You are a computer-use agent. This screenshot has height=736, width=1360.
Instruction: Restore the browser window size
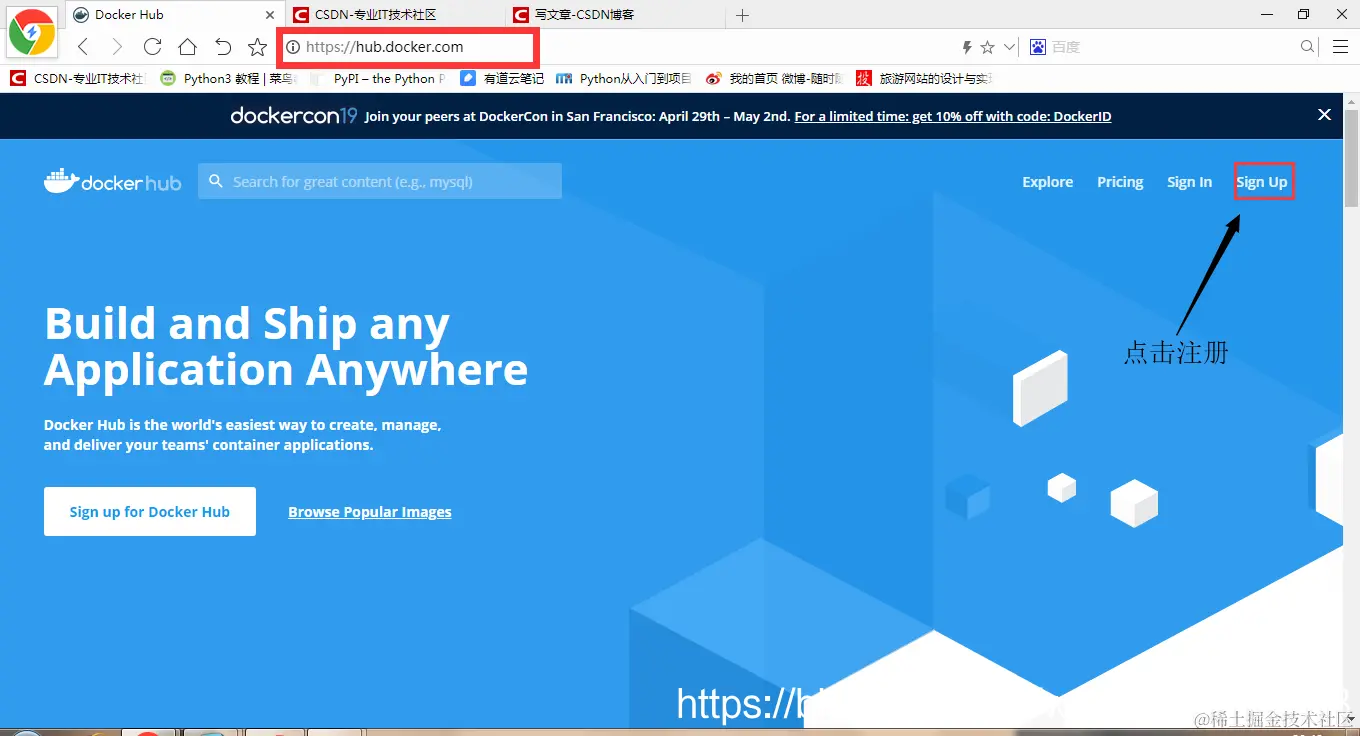point(1303,14)
